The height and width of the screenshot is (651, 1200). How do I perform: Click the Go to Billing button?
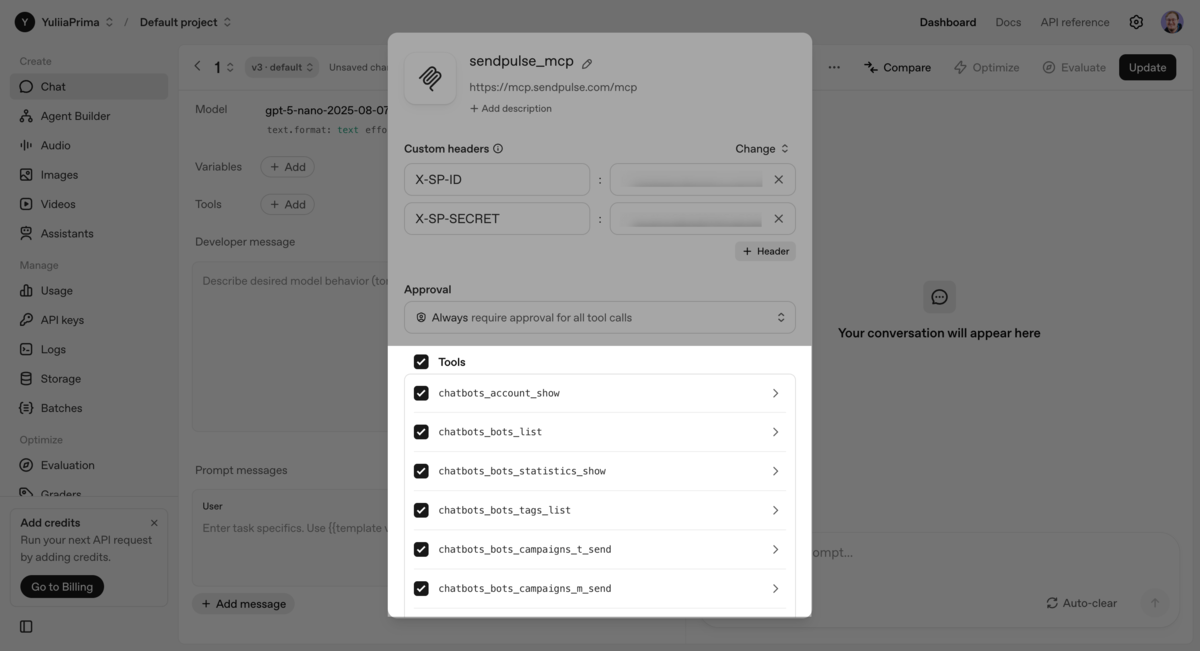(62, 587)
